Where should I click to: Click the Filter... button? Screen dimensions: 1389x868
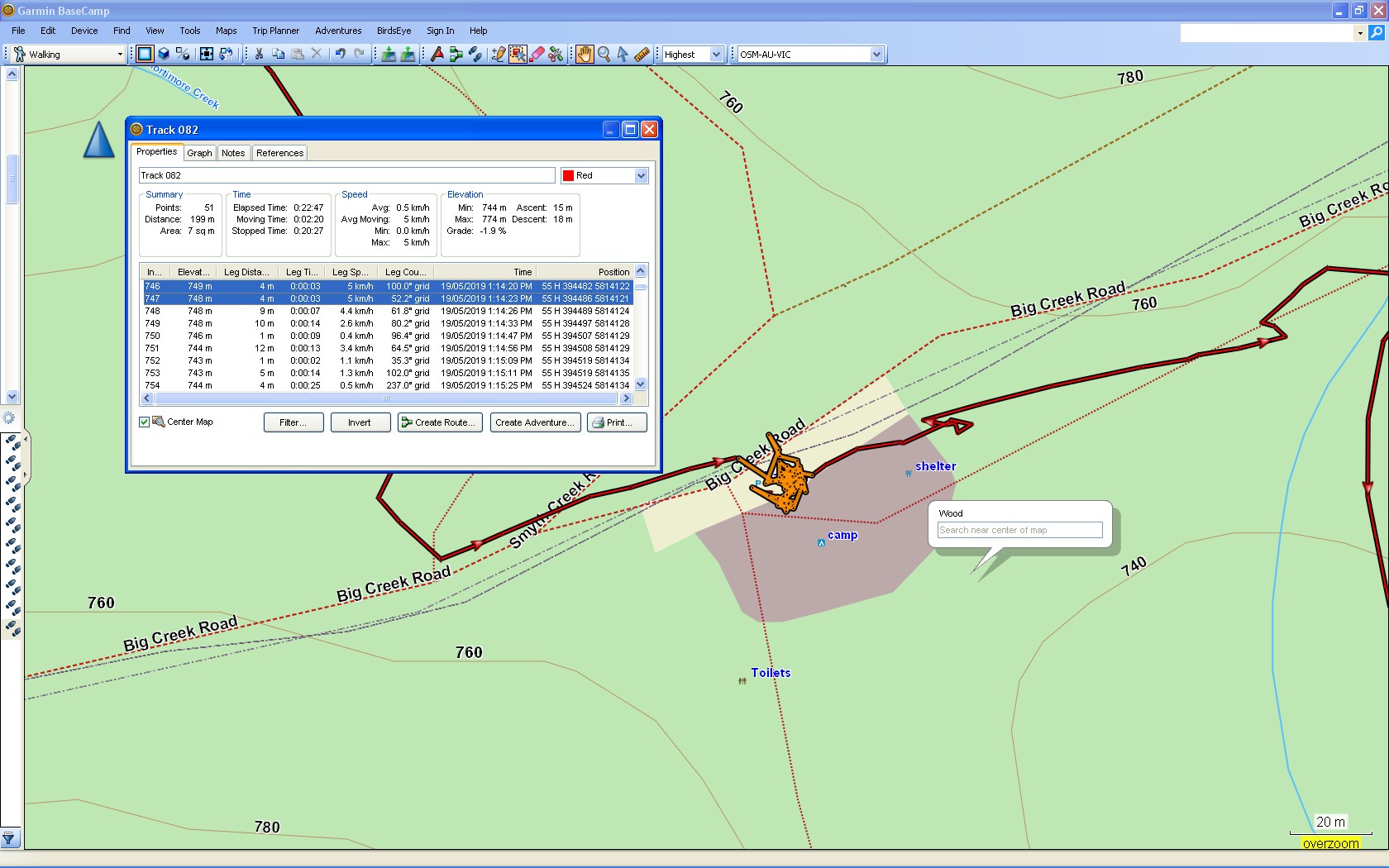tap(294, 422)
